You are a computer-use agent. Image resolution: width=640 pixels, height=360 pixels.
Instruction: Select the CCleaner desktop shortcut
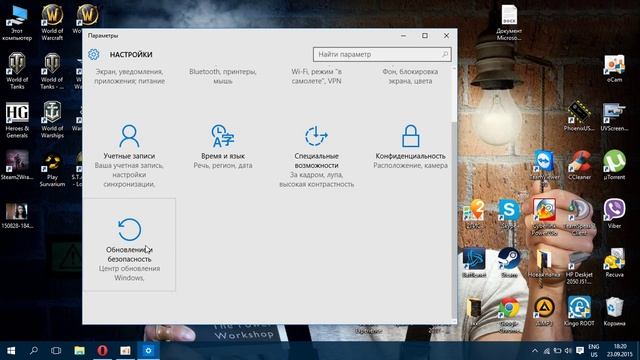click(579, 164)
